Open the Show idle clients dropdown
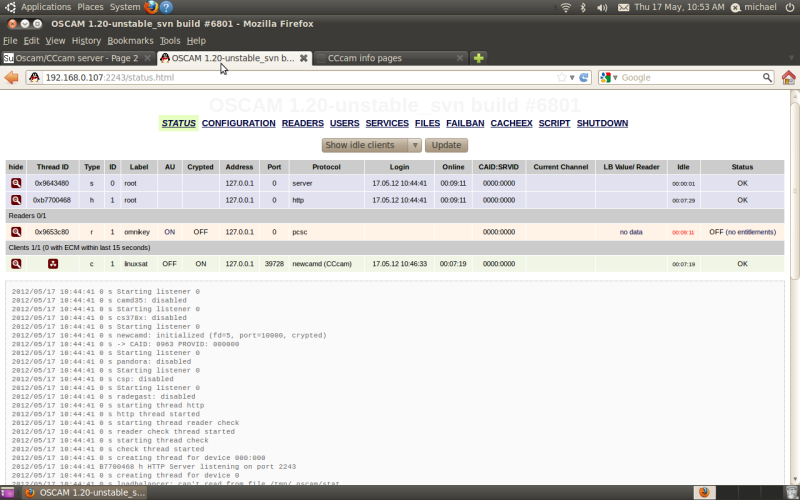Screen dimensions: 800x500 click(x=371, y=145)
